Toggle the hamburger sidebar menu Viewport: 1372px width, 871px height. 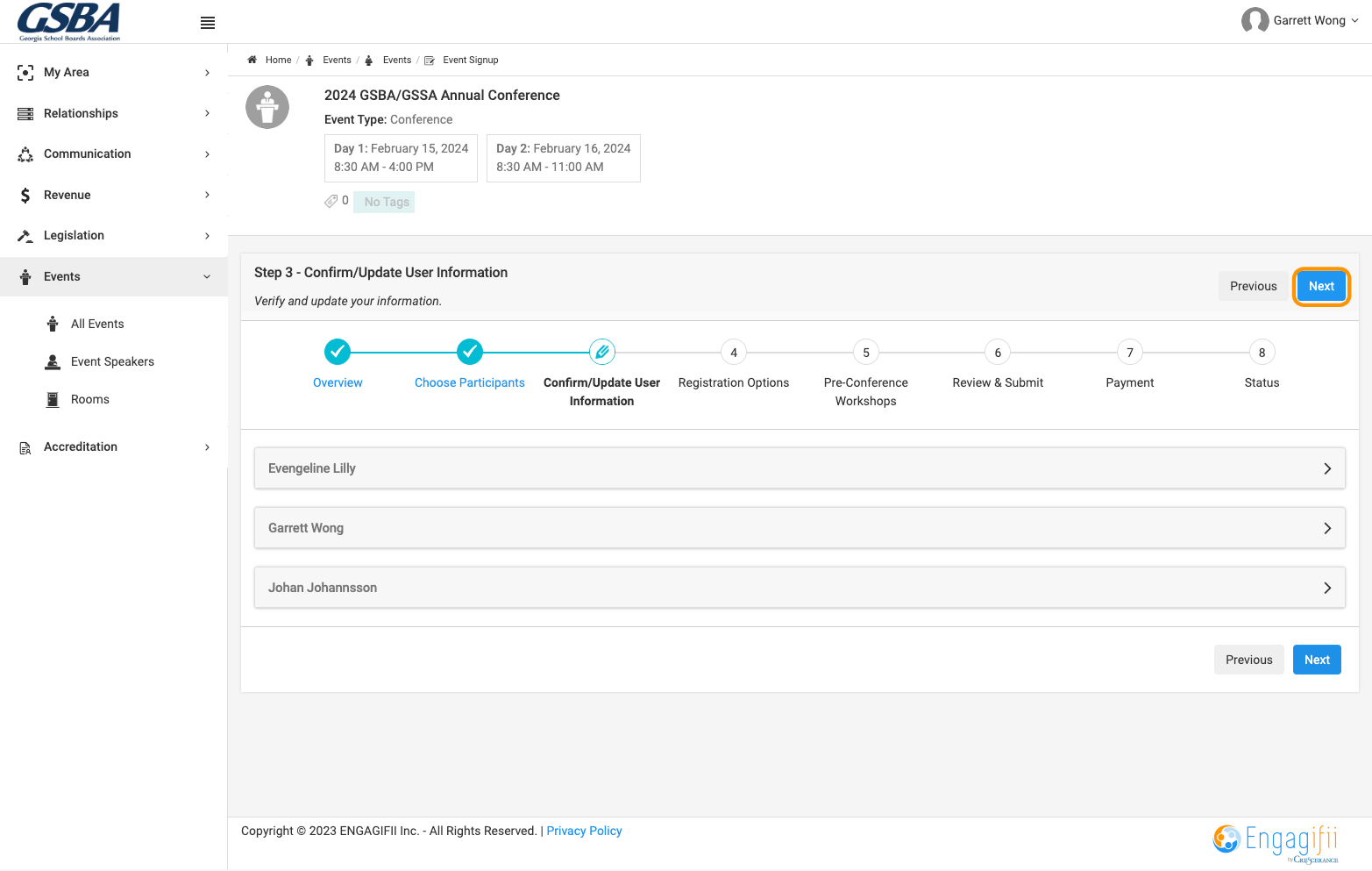(x=208, y=23)
